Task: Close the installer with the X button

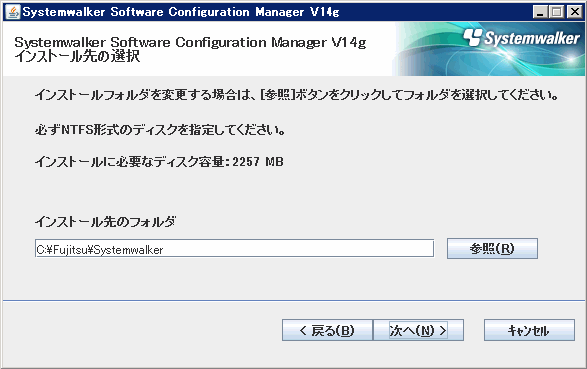Action: 575,12
